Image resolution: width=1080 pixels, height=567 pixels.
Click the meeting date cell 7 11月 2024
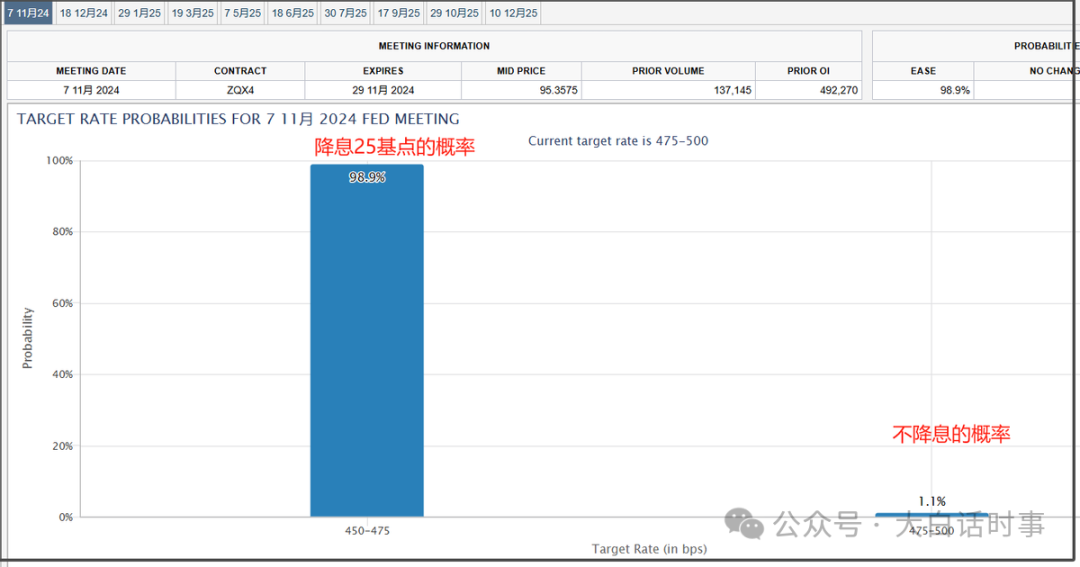tap(91, 90)
